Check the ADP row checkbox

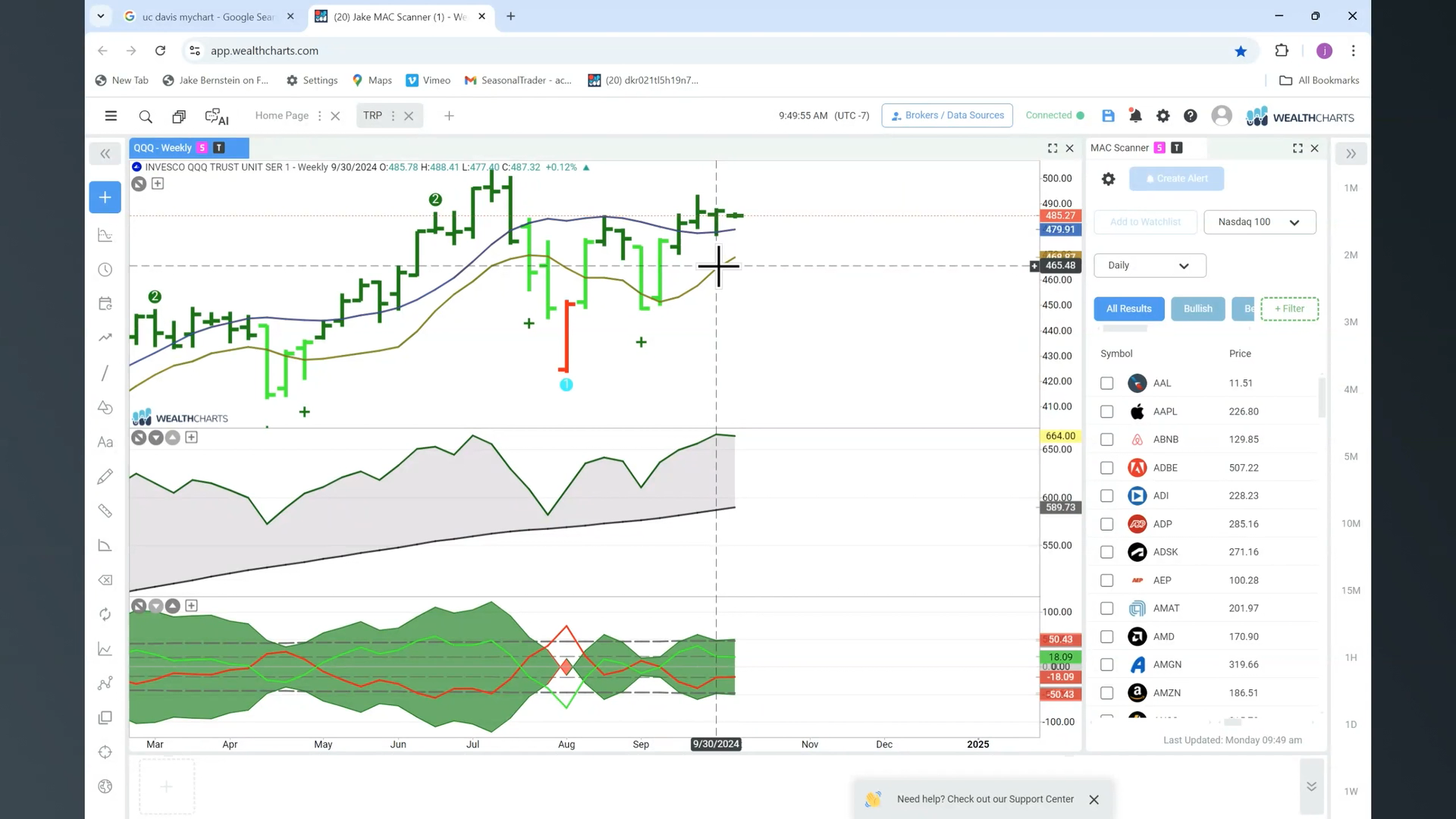coord(1106,524)
